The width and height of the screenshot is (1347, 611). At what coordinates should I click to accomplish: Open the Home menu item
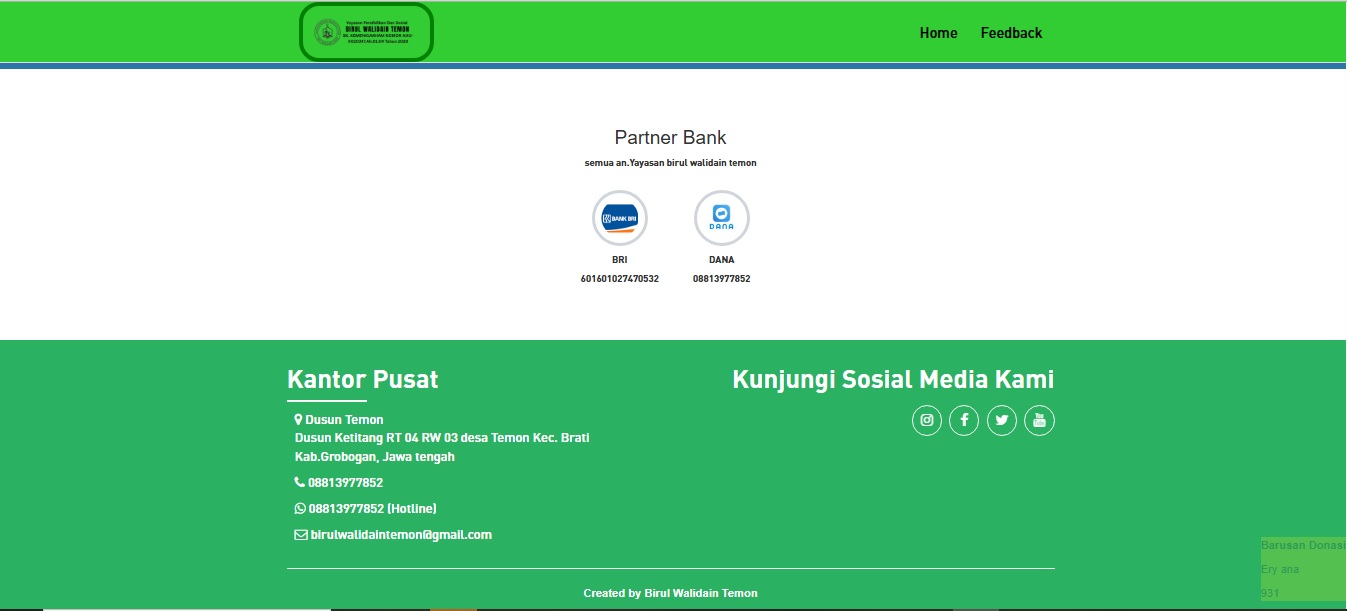point(938,33)
